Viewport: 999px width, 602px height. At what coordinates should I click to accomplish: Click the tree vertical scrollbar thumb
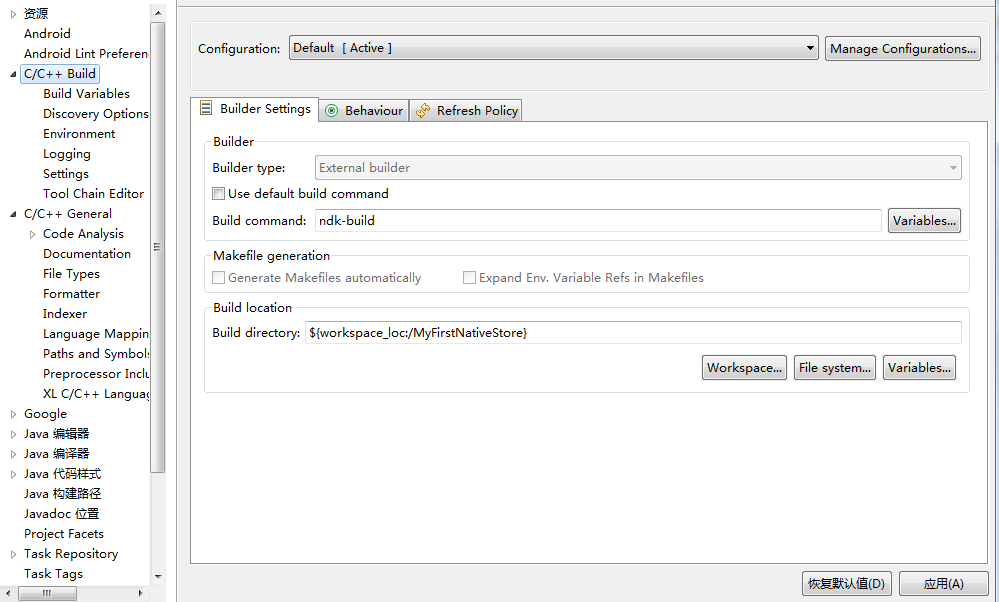pyautogui.click(x=157, y=247)
